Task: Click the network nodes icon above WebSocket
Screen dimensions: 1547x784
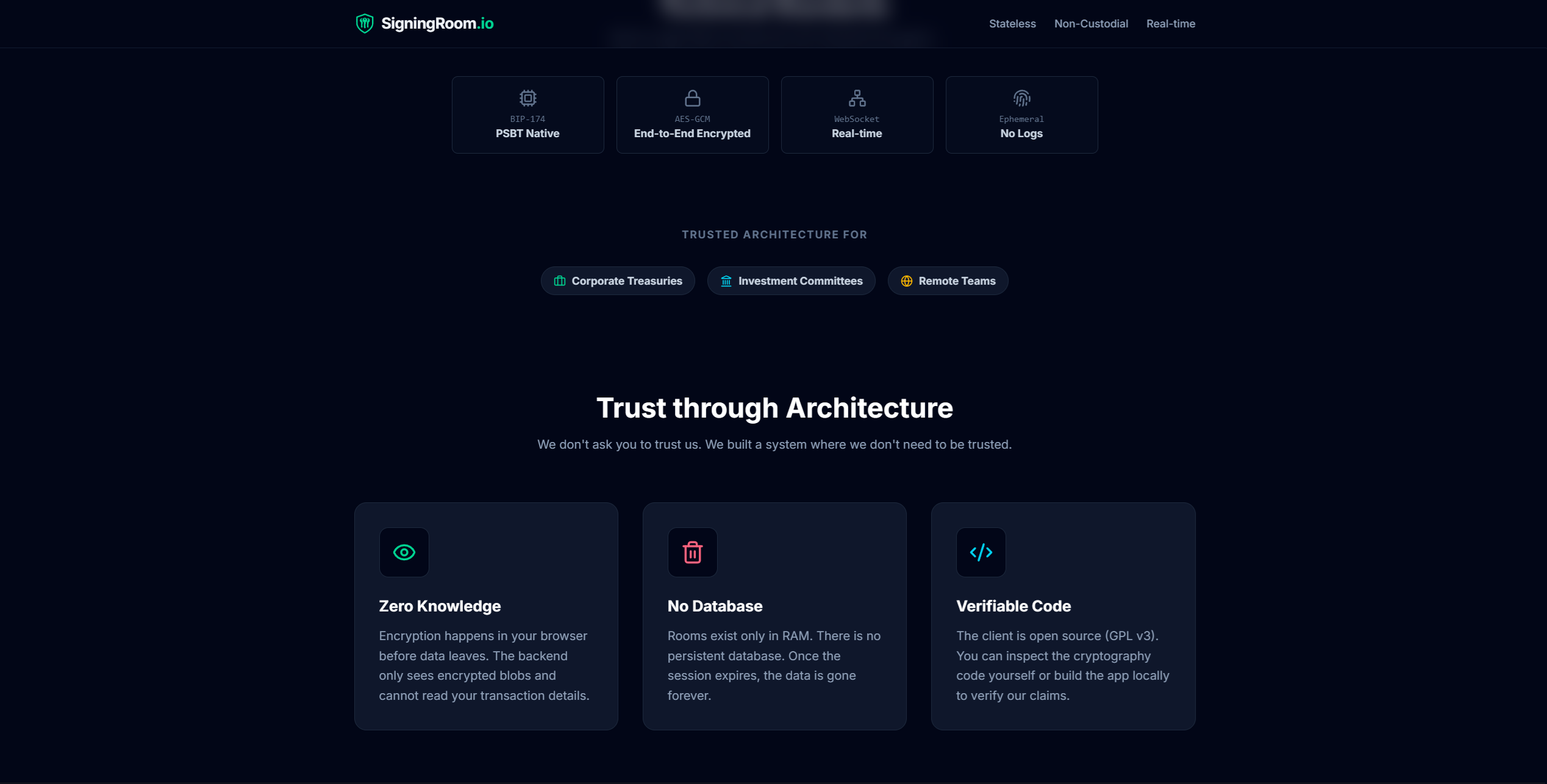Action: (x=857, y=98)
